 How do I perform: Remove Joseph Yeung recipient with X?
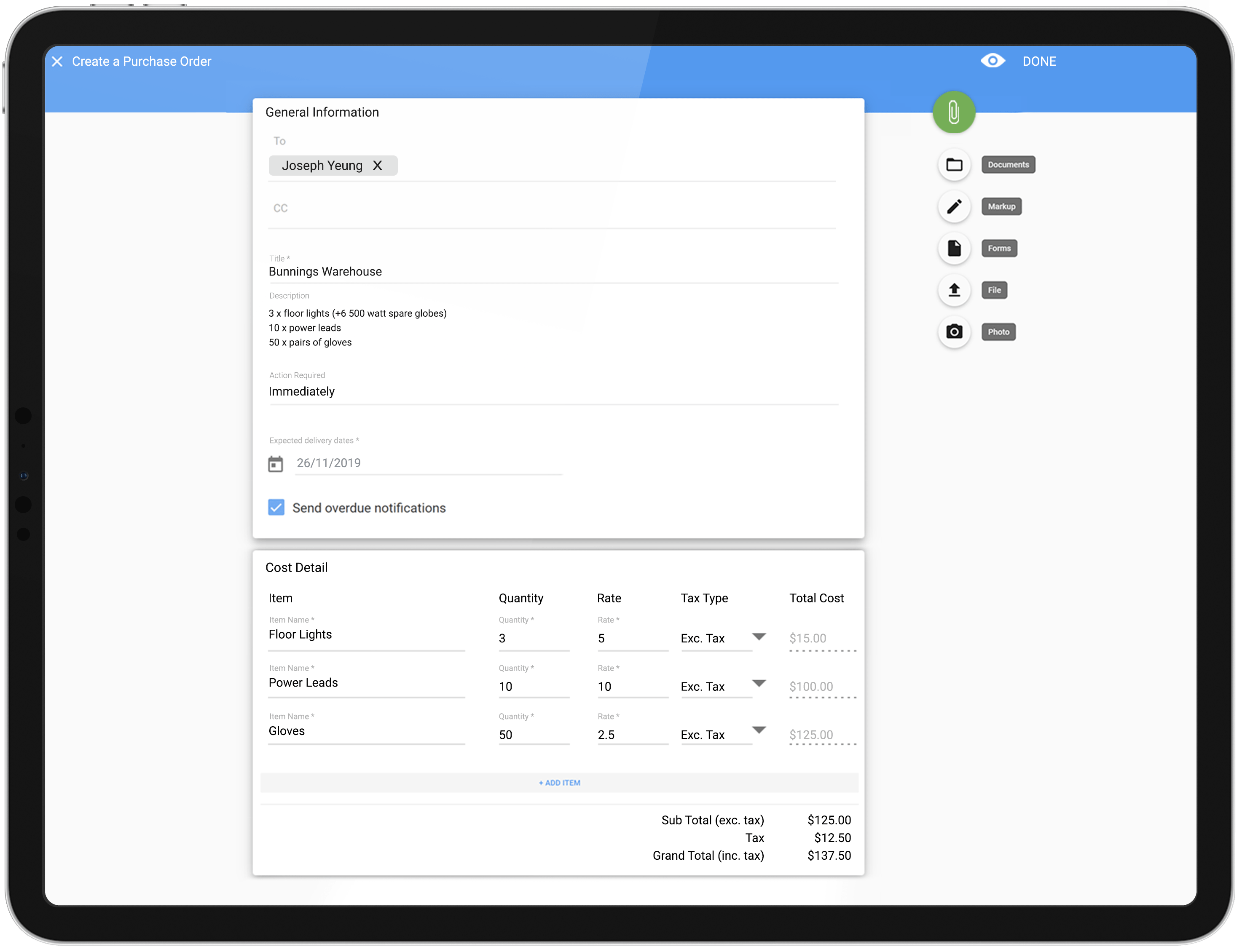378,166
